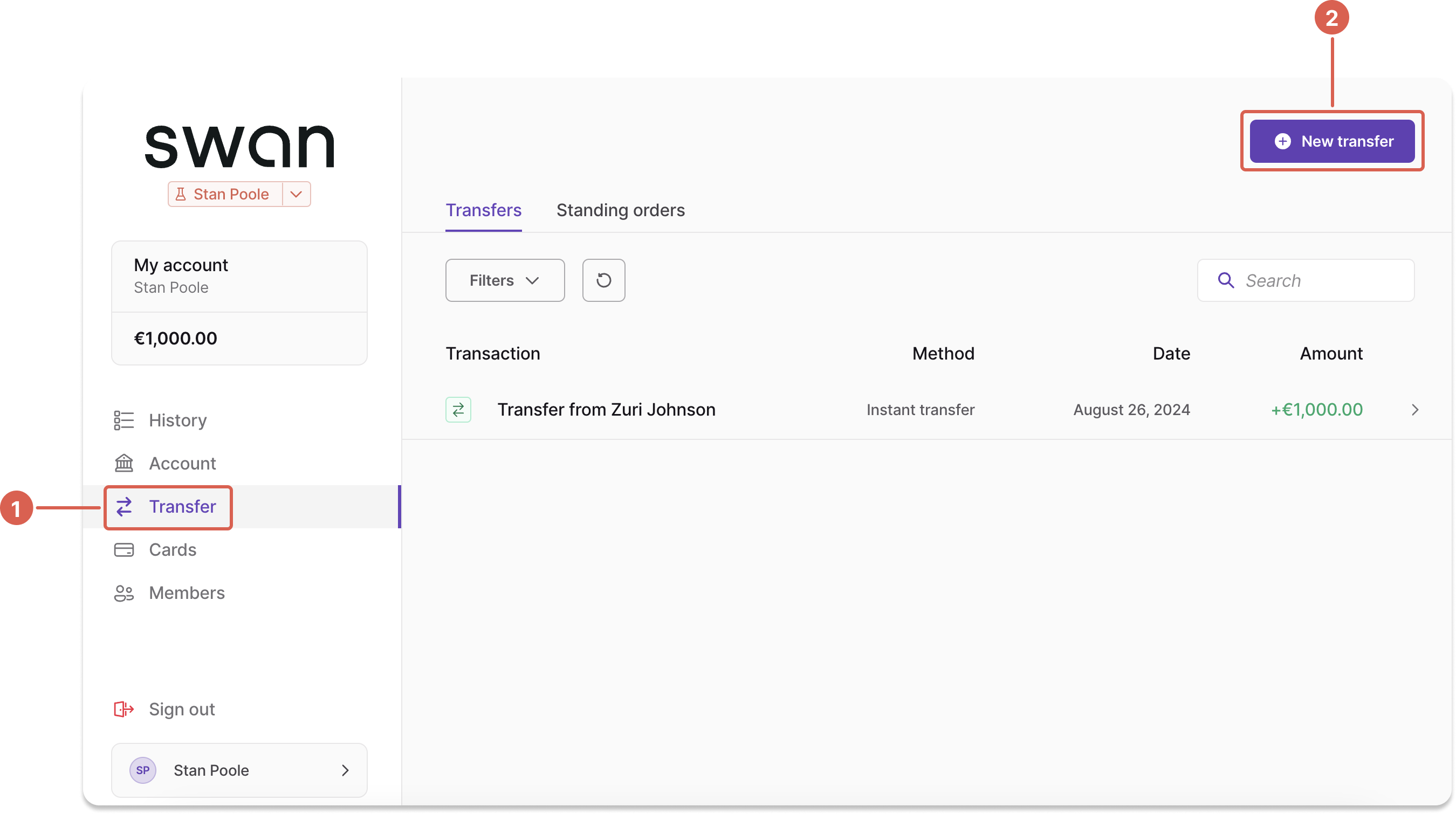Screen dimensions: 1456x814
Task: Click the red Stan Poole sandbox label
Action: [225, 194]
